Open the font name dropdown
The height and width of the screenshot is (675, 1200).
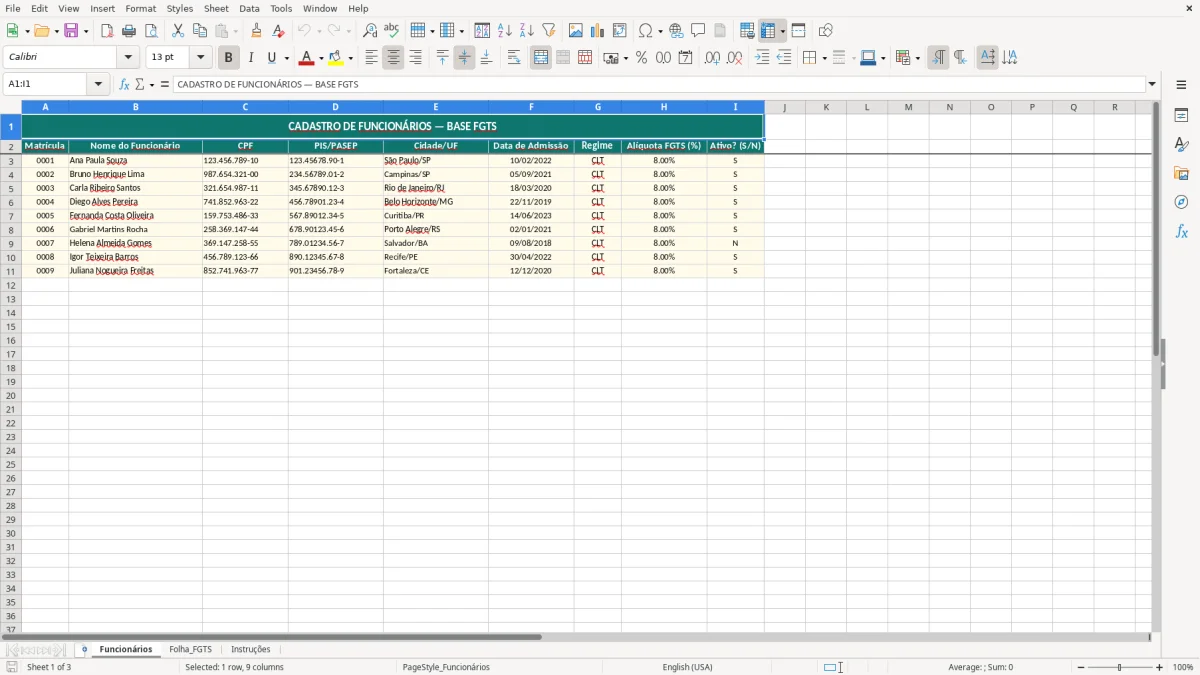coord(126,57)
